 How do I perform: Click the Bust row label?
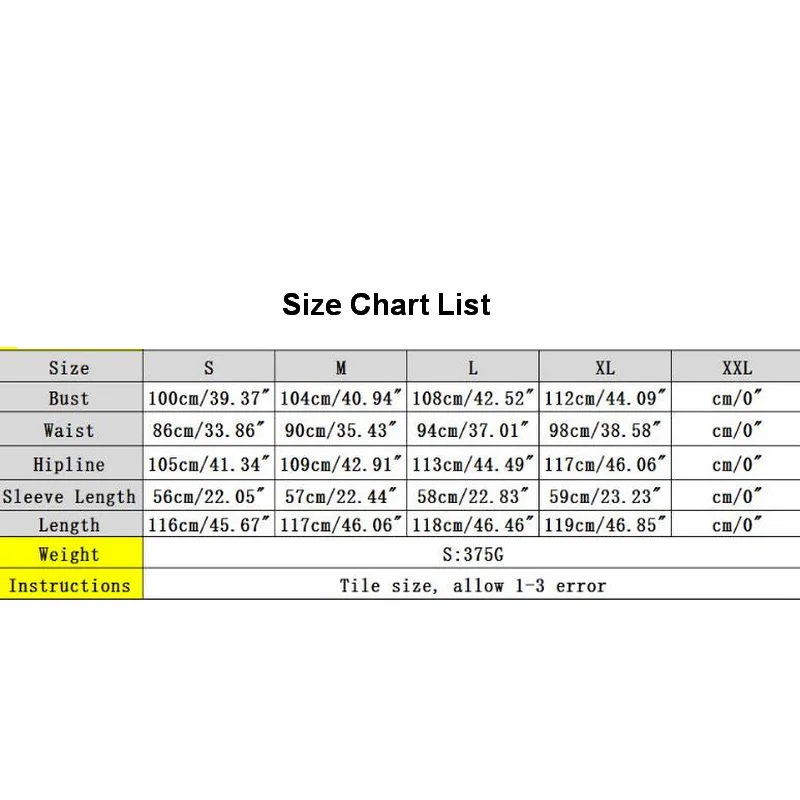[x=71, y=397]
